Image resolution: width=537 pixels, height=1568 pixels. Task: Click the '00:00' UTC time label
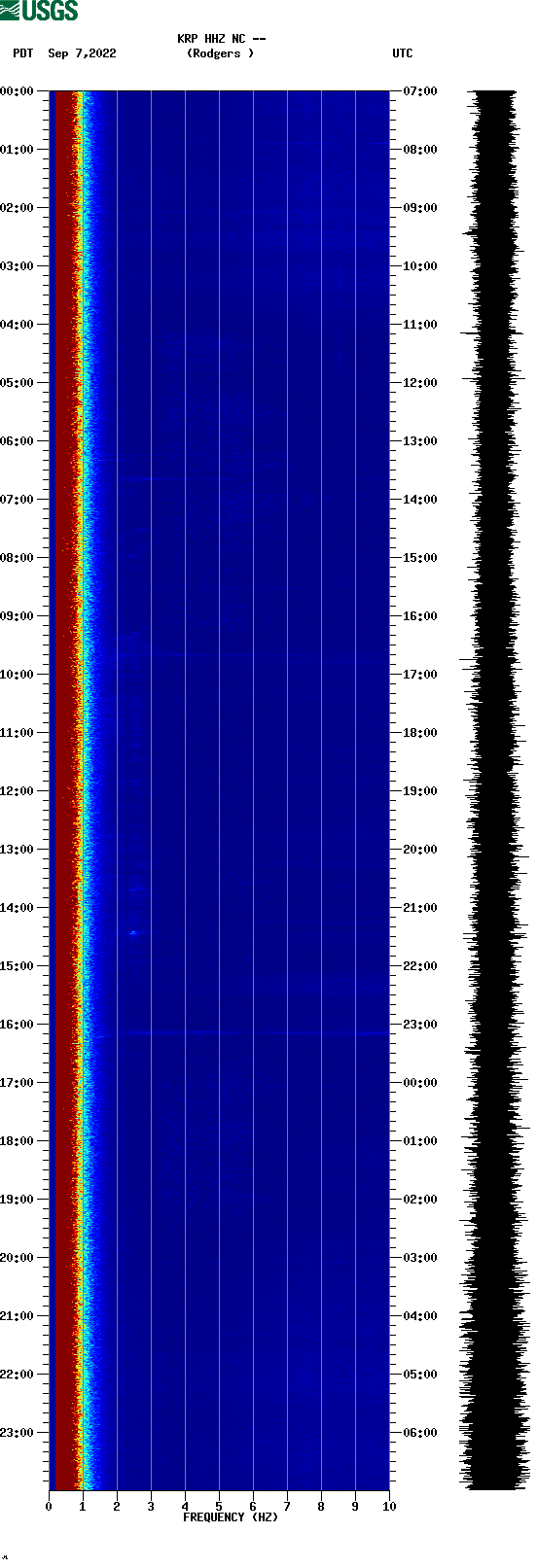420,1083
